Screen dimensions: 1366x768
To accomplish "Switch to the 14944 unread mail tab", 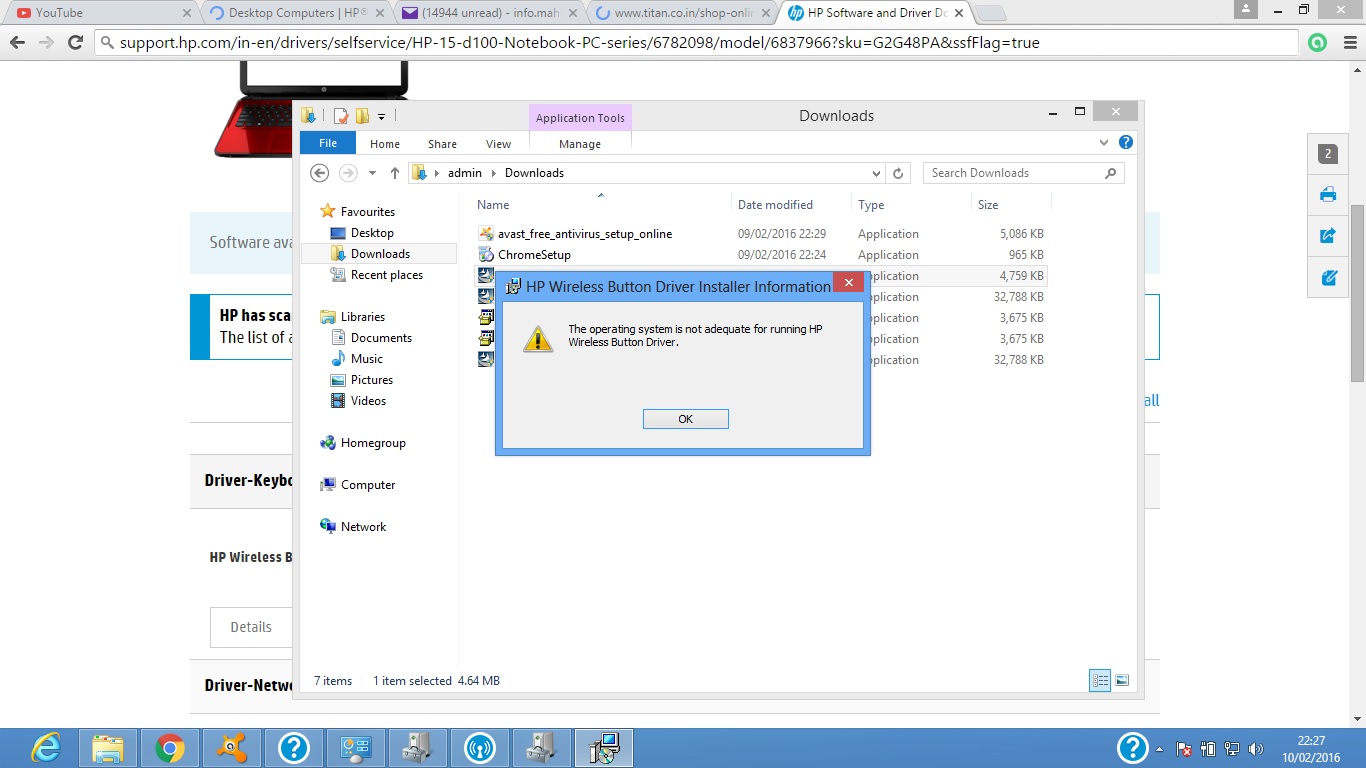I will click(487, 13).
